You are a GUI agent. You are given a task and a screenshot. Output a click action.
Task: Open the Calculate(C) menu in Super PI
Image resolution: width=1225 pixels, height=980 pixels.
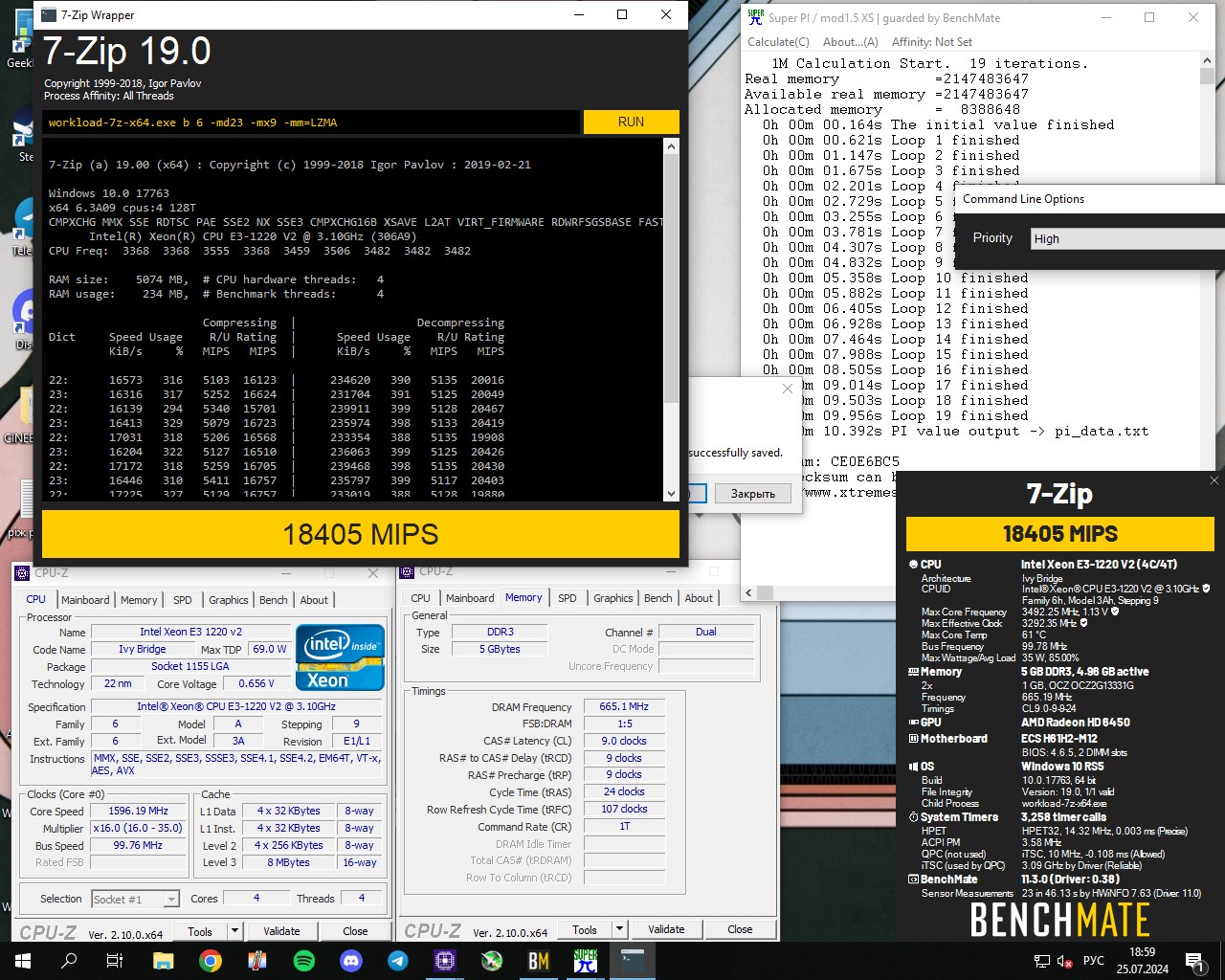(x=778, y=42)
